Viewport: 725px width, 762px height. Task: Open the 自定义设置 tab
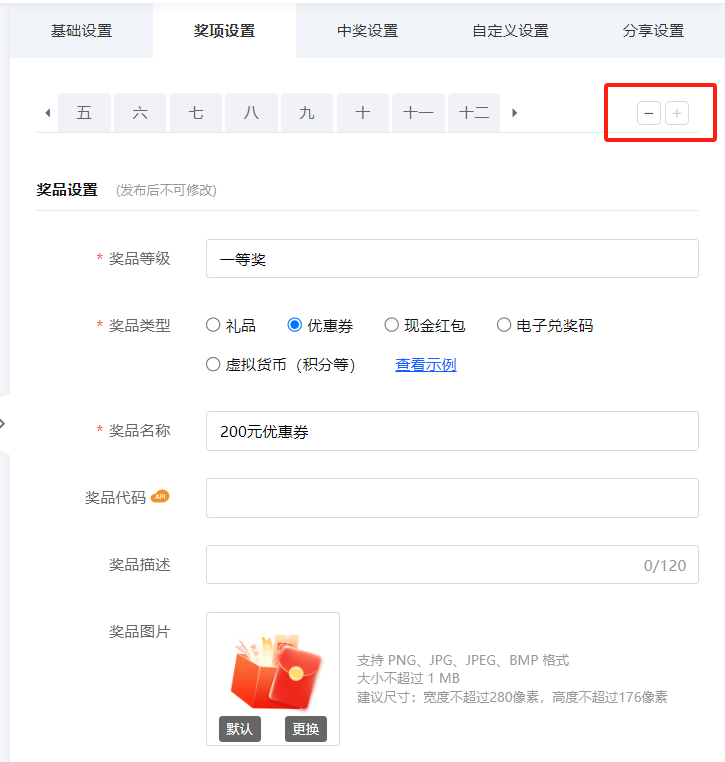tap(510, 31)
